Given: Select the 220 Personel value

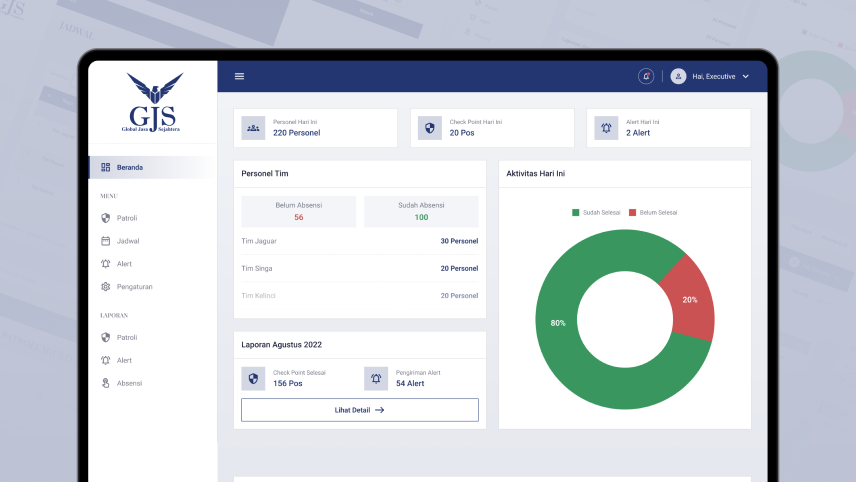Looking at the screenshot, I should click(x=296, y=133).
